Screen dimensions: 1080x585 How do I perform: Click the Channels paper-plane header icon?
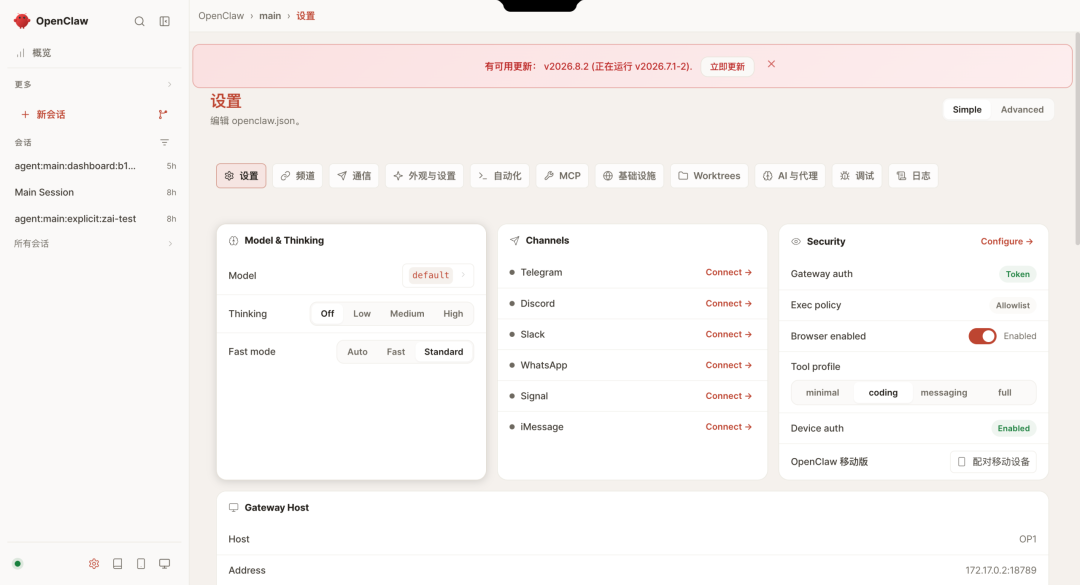point(515,240)
